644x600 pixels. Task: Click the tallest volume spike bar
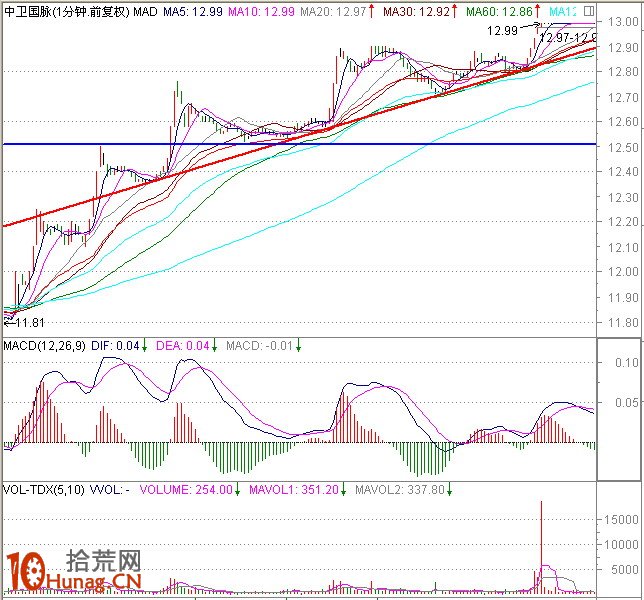click(x=541, y=546)
